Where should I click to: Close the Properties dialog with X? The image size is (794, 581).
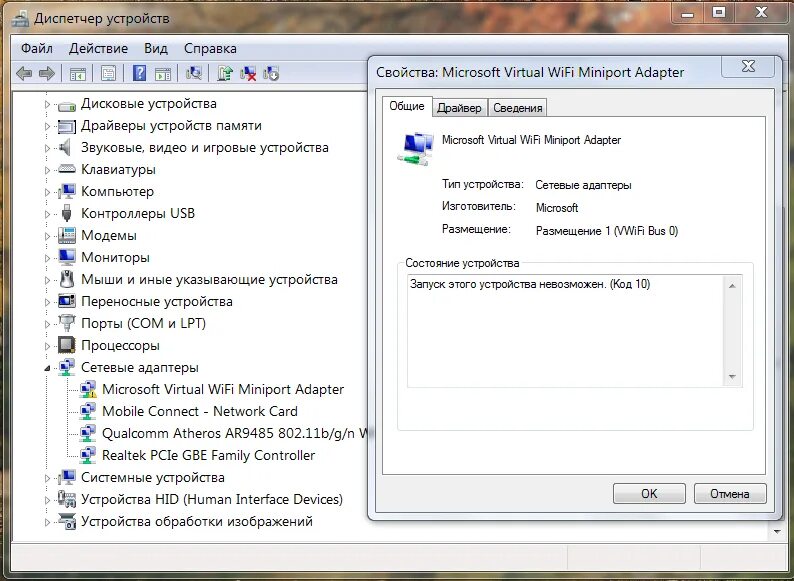748,66
